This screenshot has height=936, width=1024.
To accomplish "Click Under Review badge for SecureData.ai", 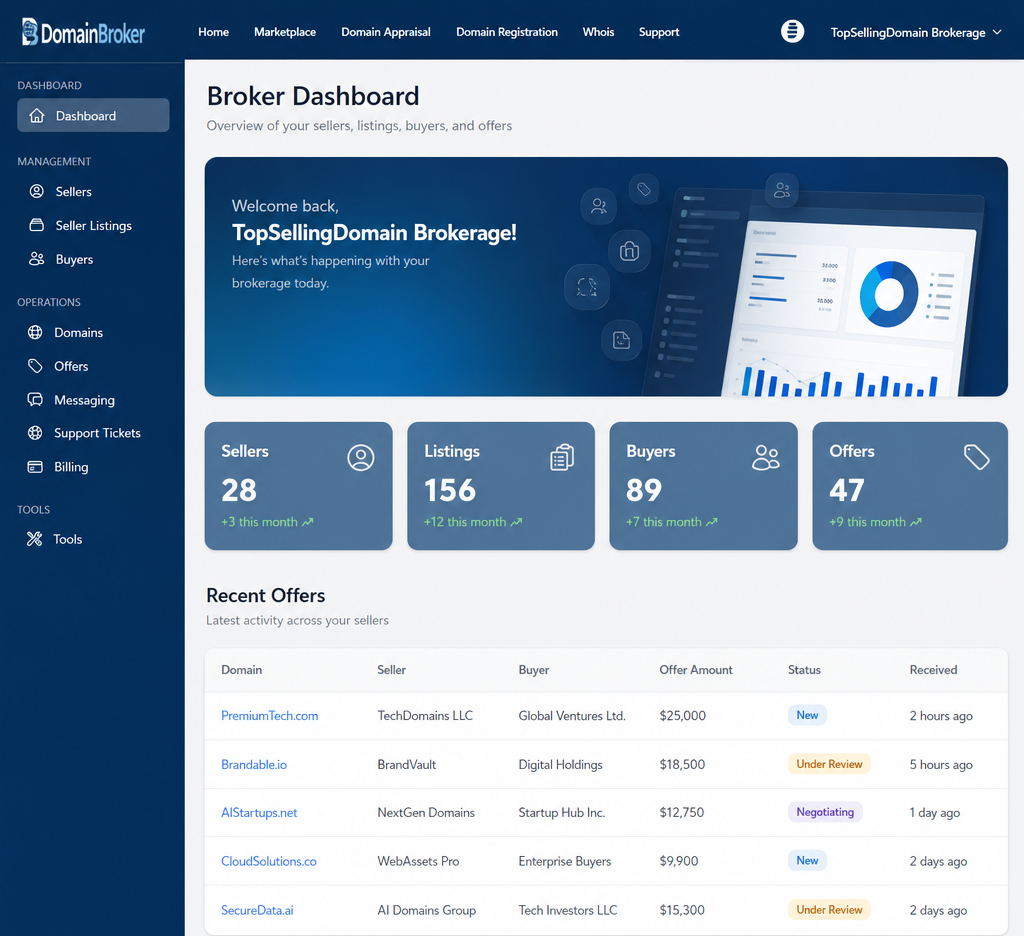I will pyautogui.click(x=829, y=910).
